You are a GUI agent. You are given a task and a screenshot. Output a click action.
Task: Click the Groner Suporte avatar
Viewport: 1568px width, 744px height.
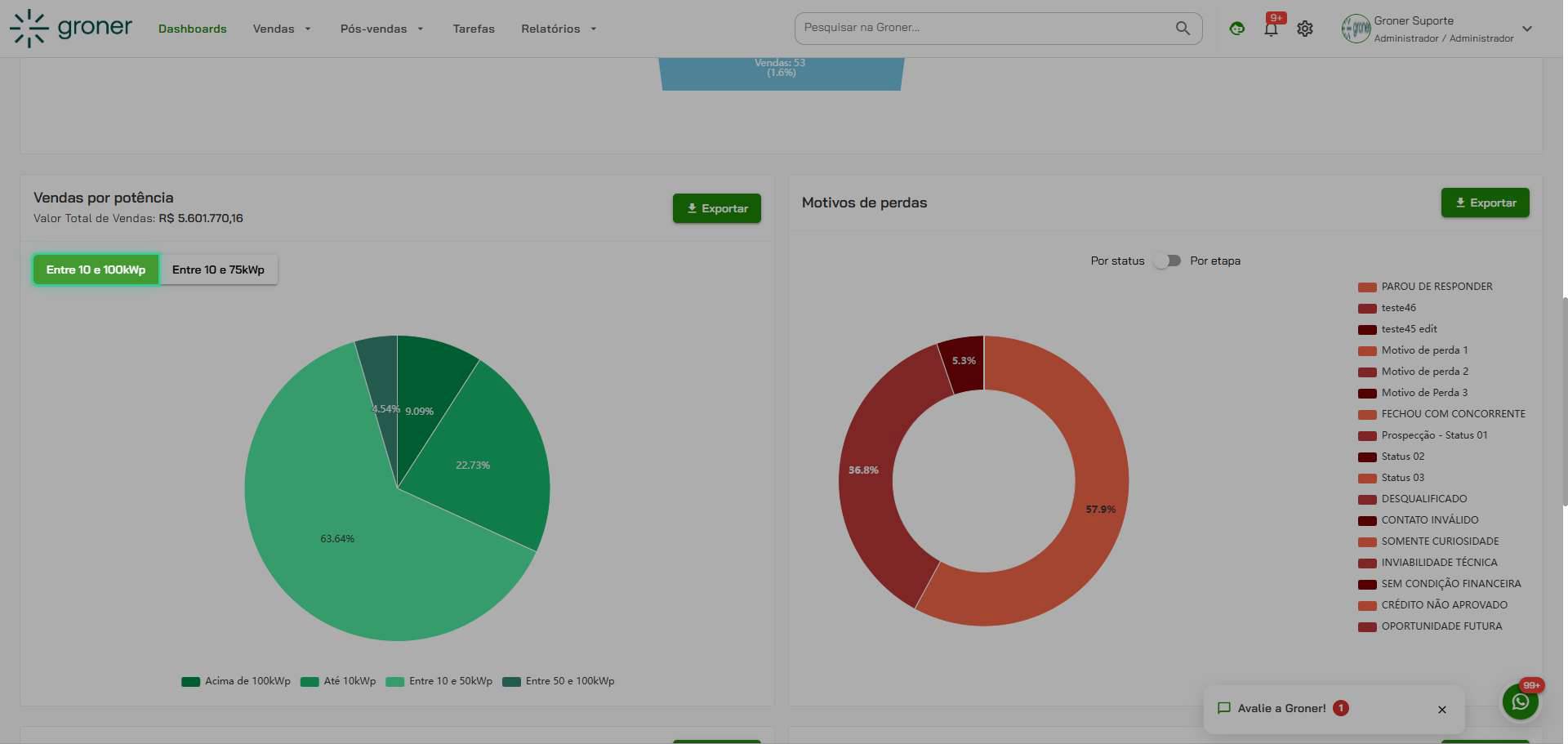(1356, 29)
